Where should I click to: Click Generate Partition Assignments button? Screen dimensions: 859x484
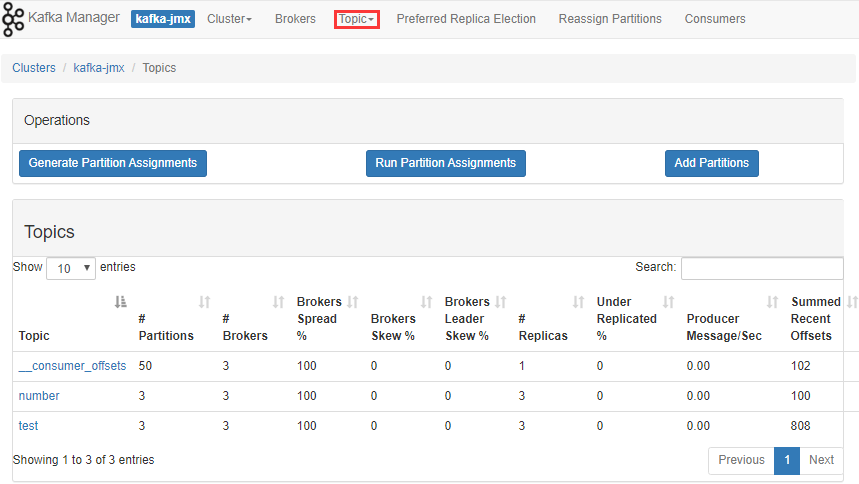click(113, 163)
